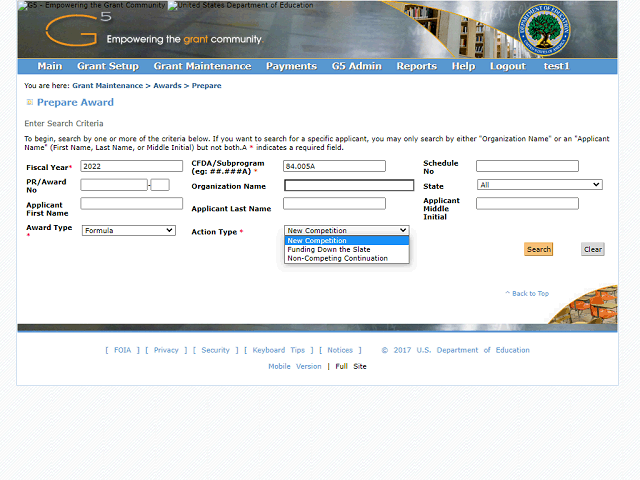Click the Department of Education seal logo
The image size is (640, 480).
click(544, 31)
